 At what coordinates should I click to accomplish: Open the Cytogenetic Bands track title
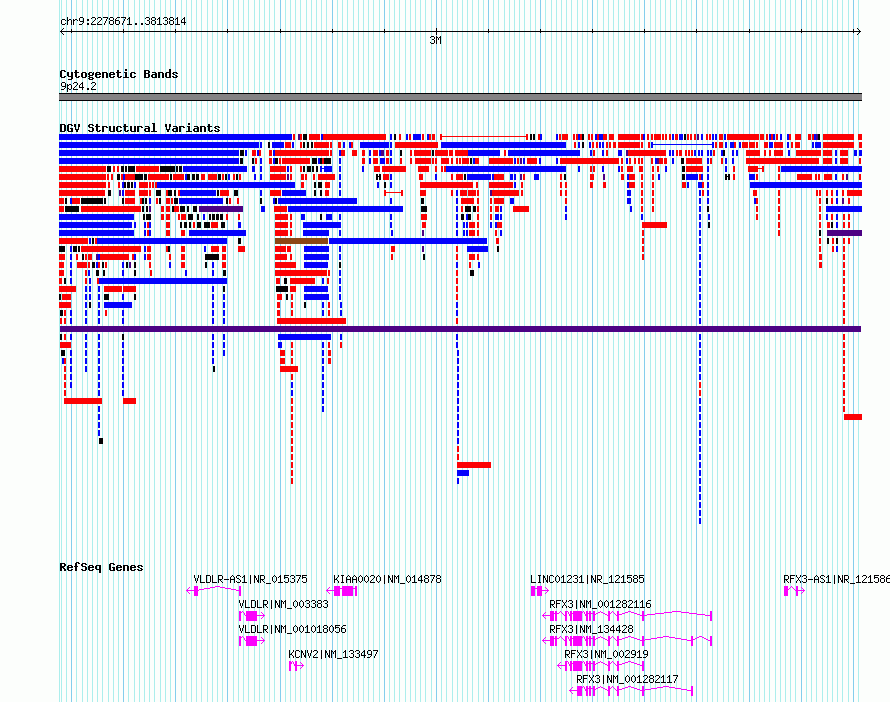(x=119, y=74)
